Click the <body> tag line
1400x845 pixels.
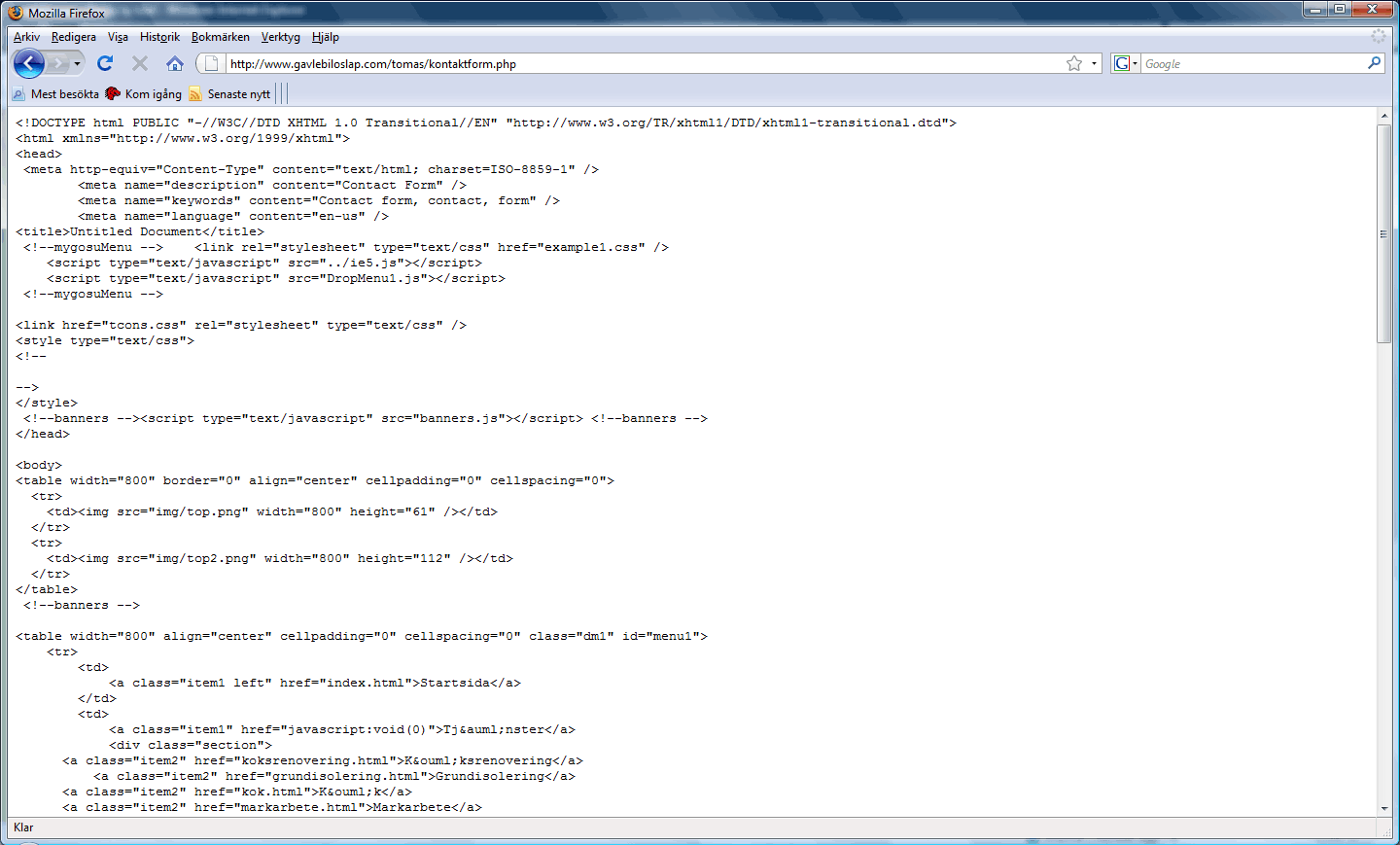coord(39,465)
